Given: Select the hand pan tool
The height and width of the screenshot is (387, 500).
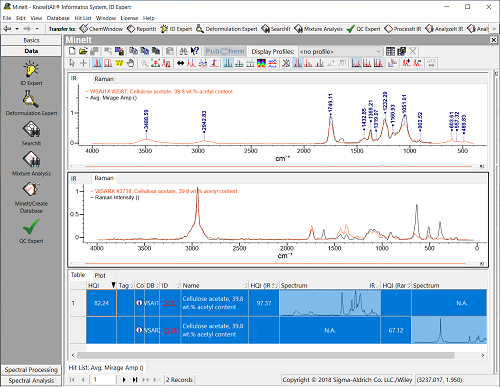Looking at the screenshot, I should pos(130,63).
